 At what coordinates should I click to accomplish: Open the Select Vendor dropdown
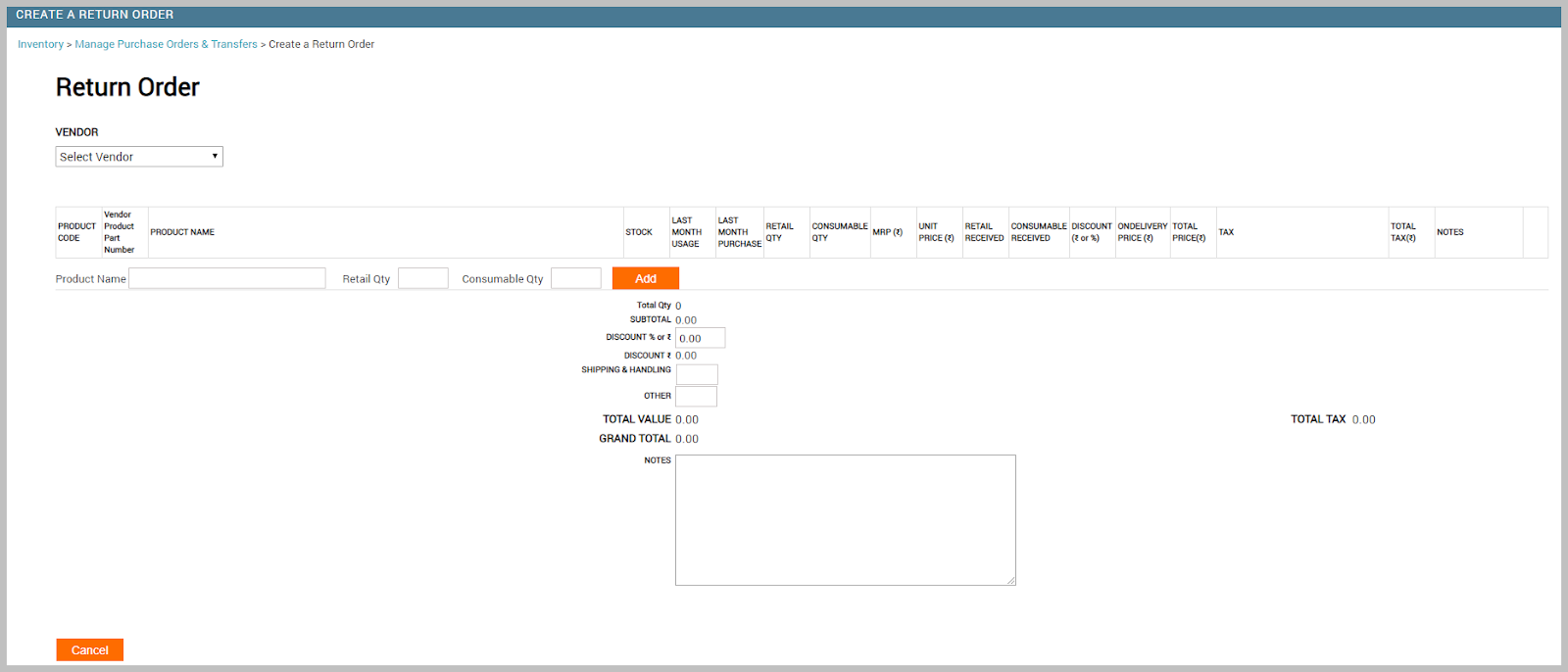[139, 157]
